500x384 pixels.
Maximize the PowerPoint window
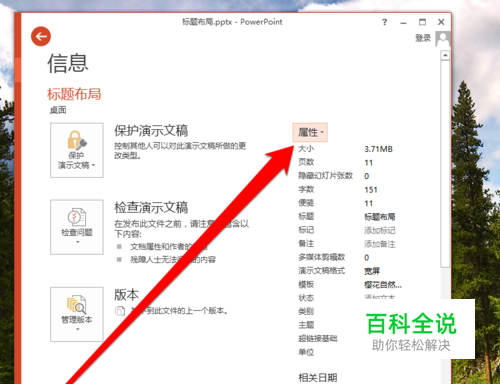[x=422, y=22]
